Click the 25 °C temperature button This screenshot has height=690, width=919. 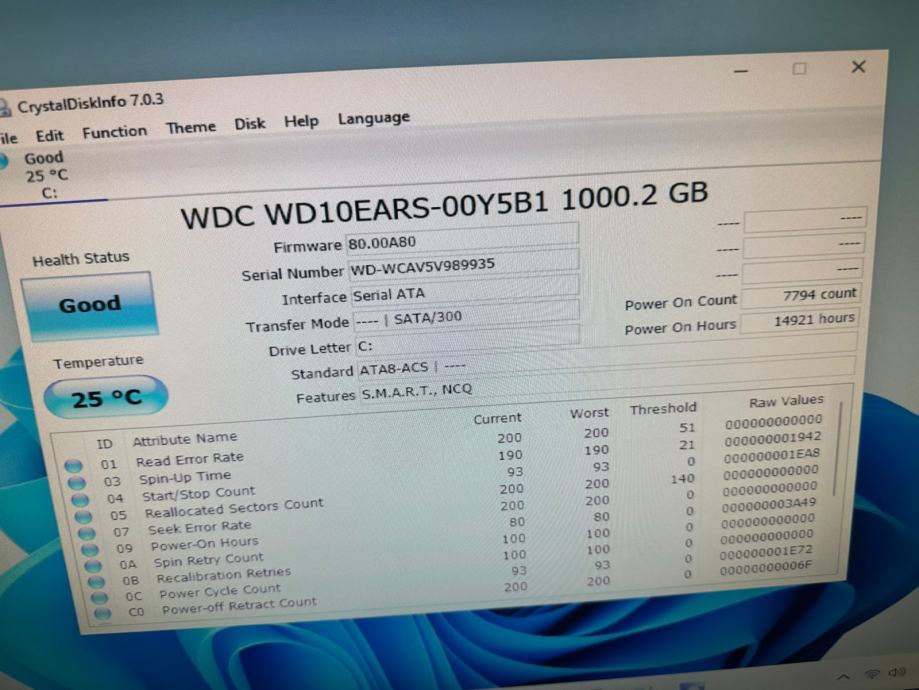click(106, 399)
